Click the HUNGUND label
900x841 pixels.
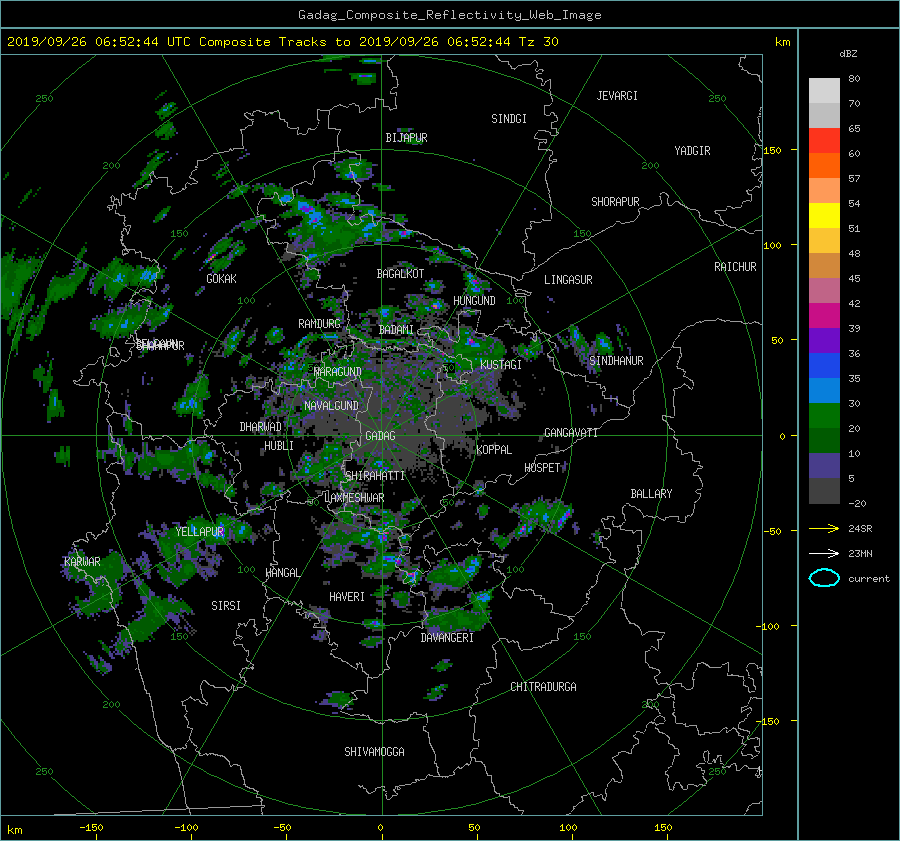pyautogui.click(x=474, y=301)
